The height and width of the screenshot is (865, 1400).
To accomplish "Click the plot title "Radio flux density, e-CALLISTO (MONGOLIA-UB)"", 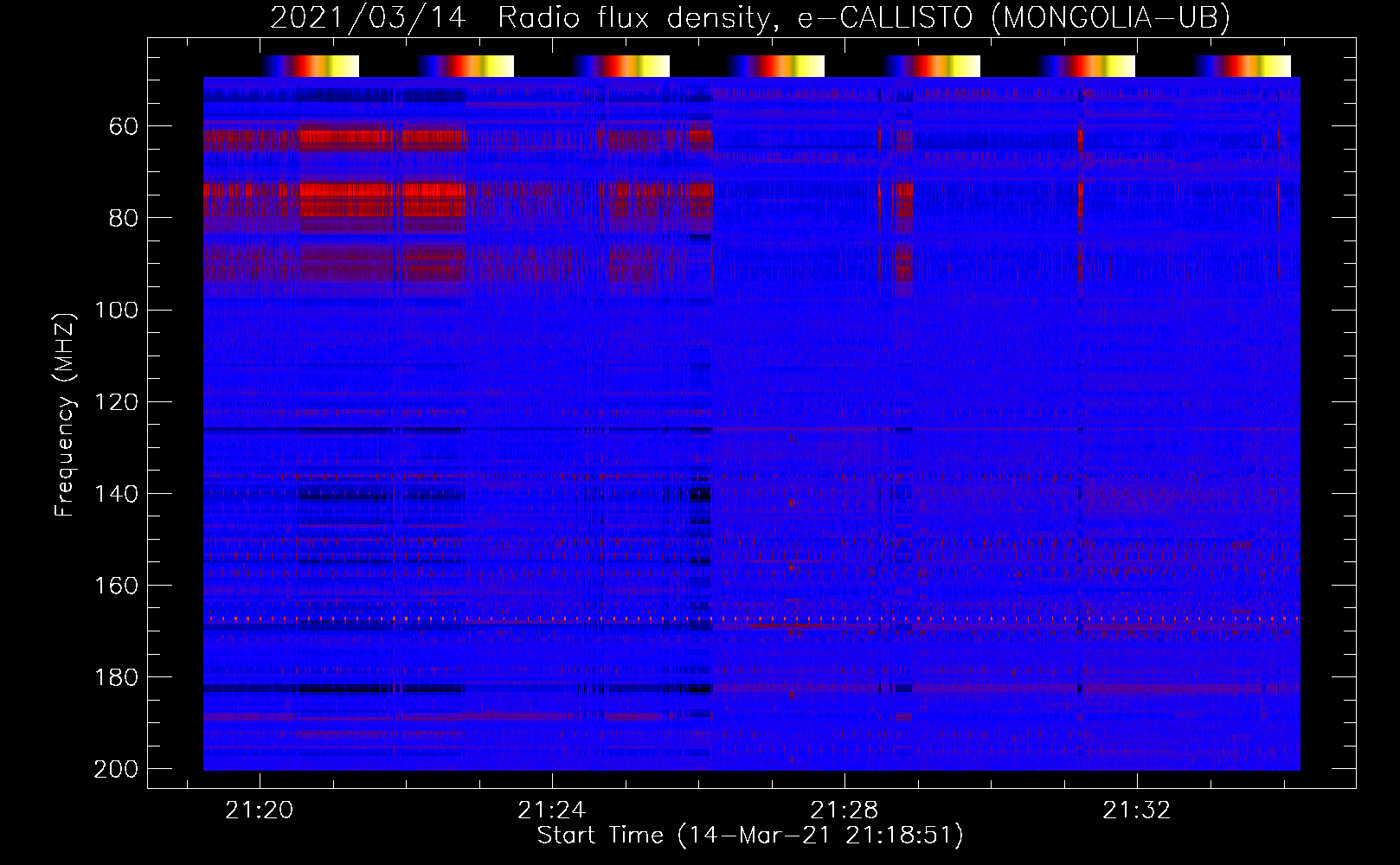I will coord(864,17).
